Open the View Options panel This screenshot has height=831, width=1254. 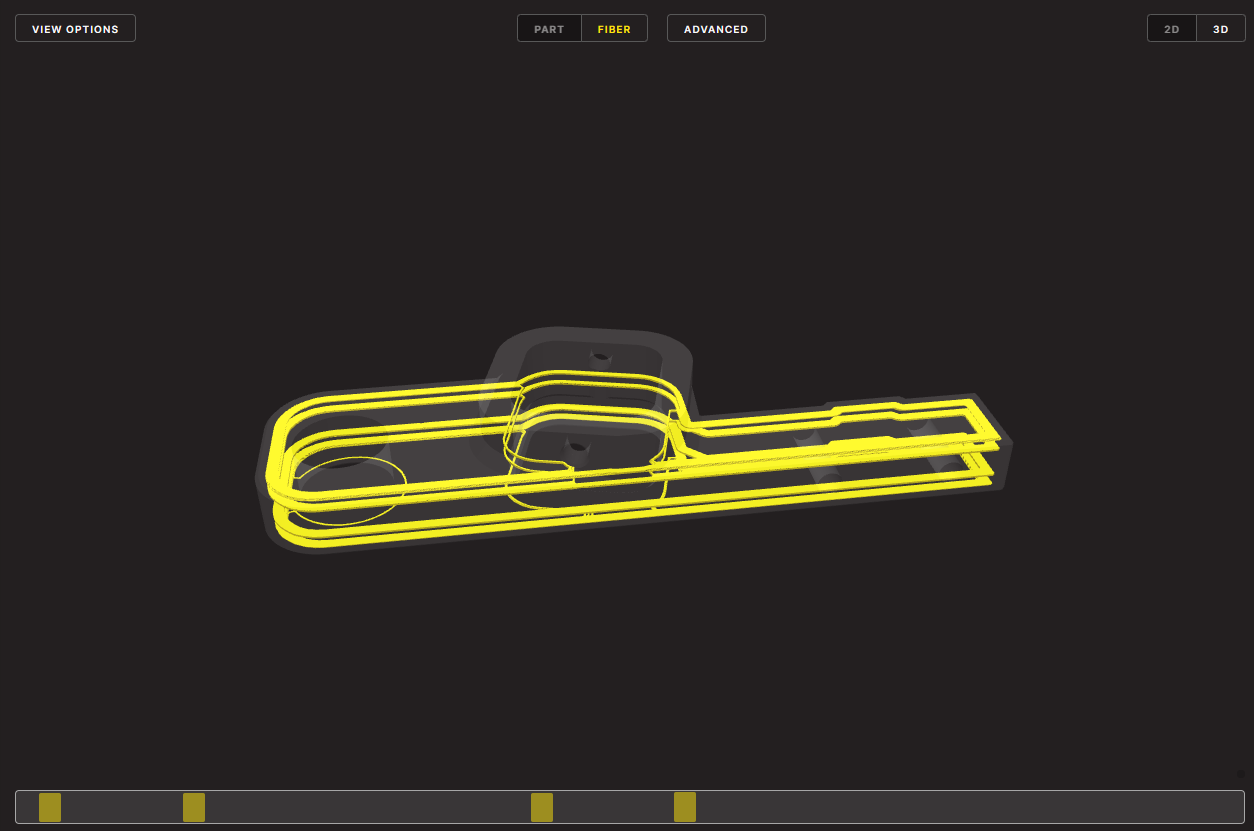tap(75, 28)
